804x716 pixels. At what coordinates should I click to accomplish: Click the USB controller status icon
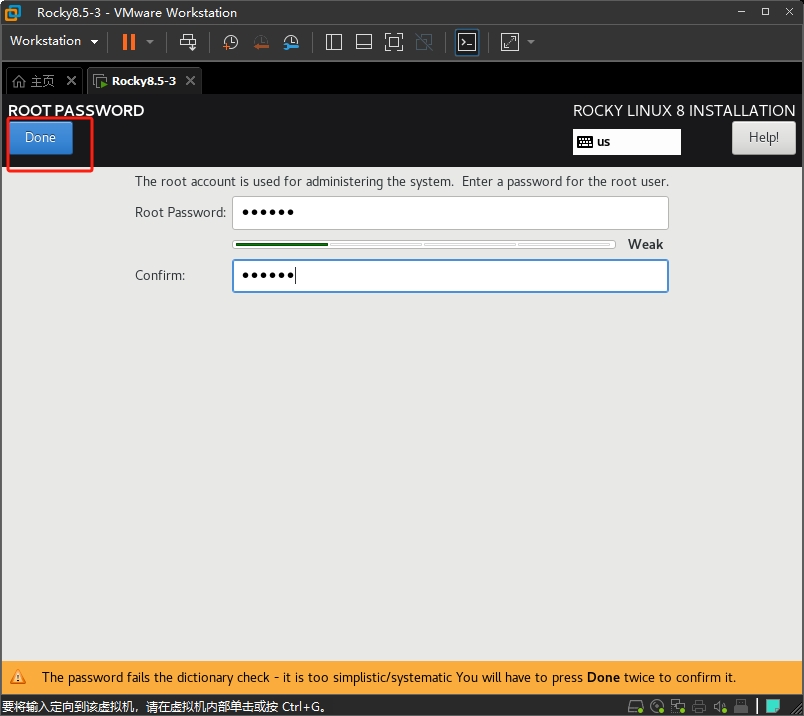coord(741,706)
